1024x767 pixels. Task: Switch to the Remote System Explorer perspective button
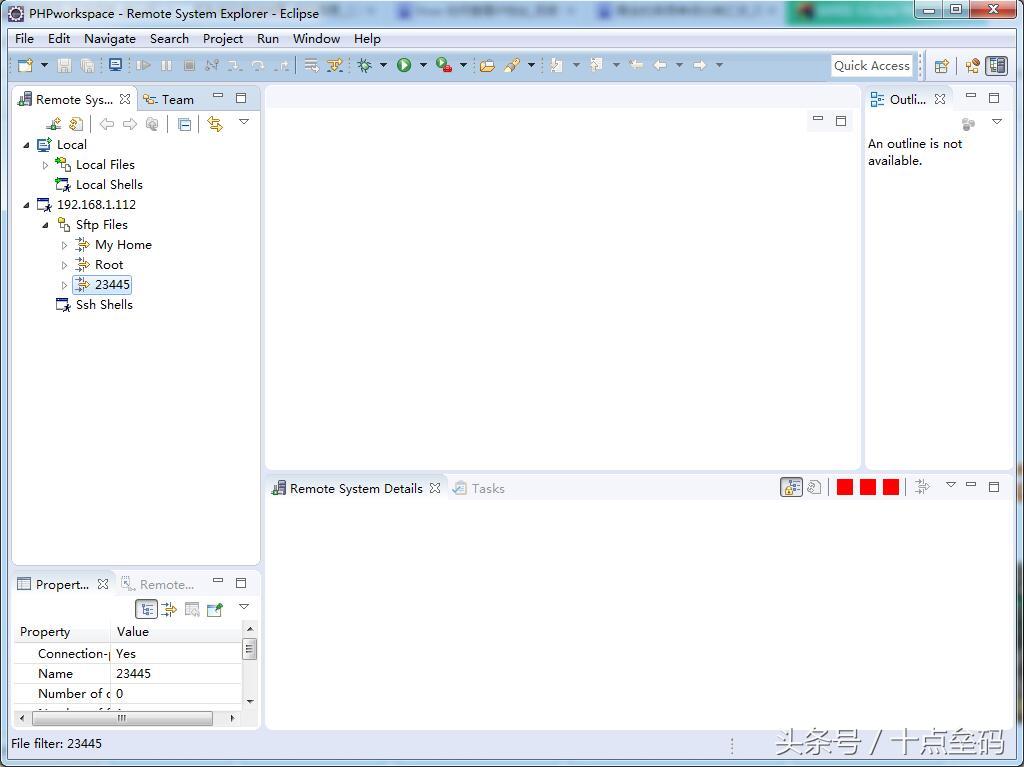997,65
